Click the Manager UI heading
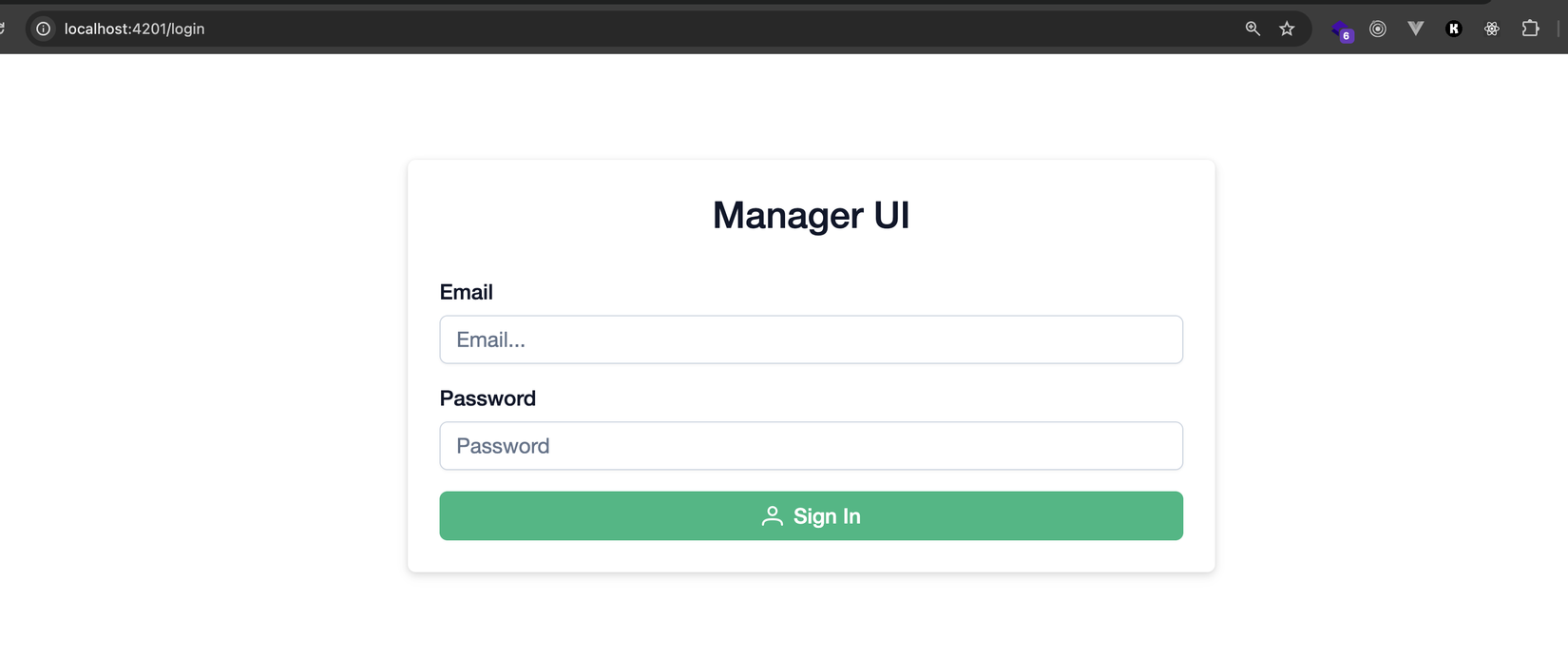Screen dimensions: 1568x659 tap(811, 215)
